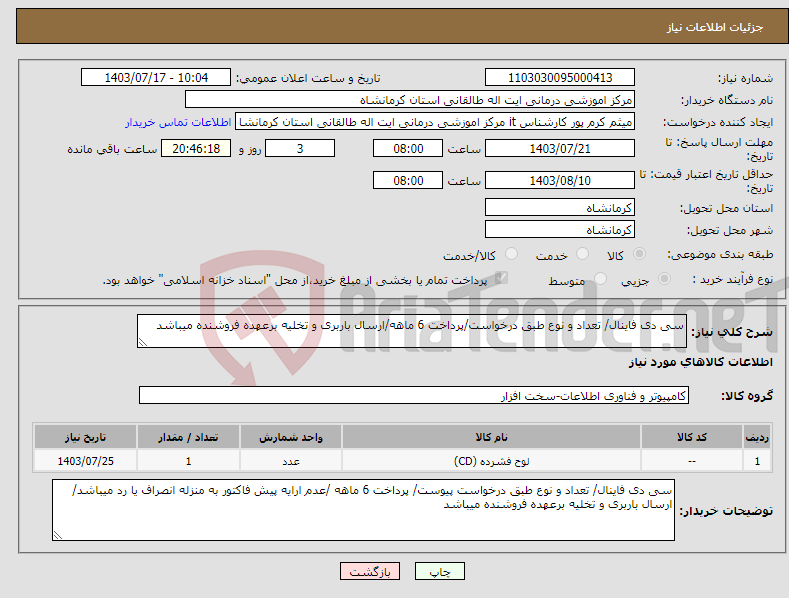Click the توضیحات خریدار text area
The height and width of the screenshot is (598, 789).
363,510
